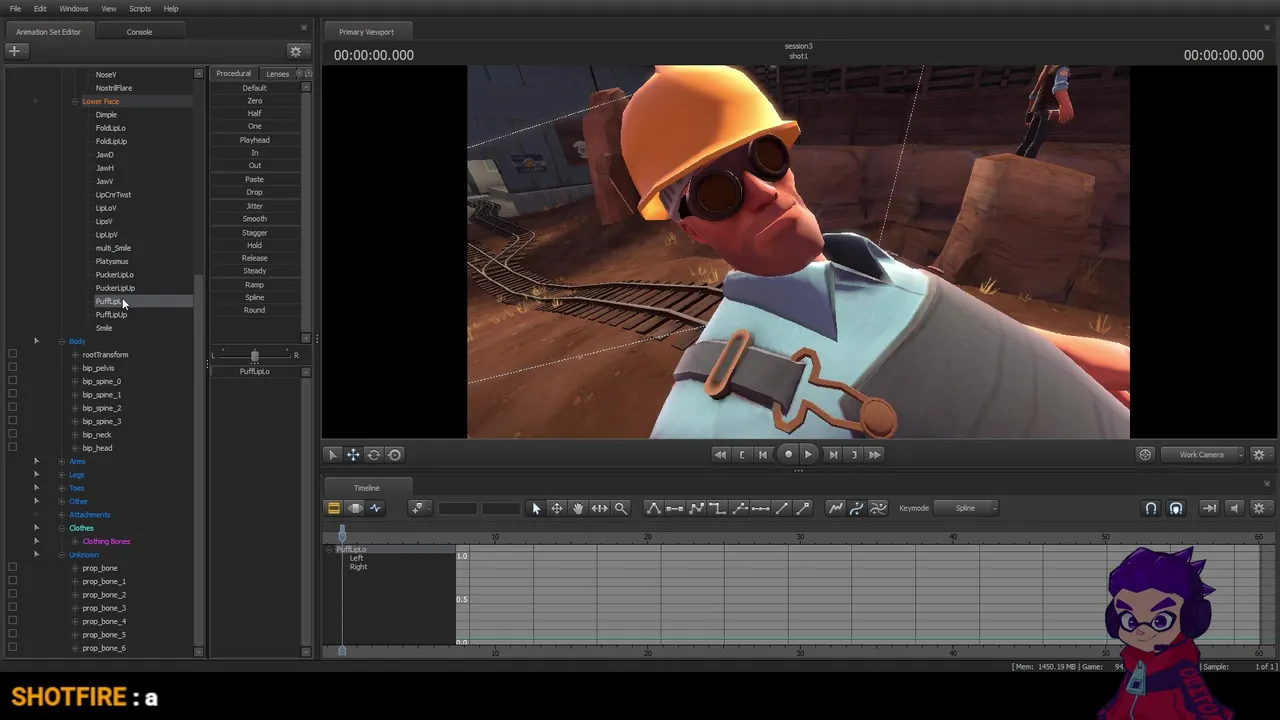Activate the viewport move manipulator tool
The width and height of the screenshot is (1280, 720).
tap(353, 455)
